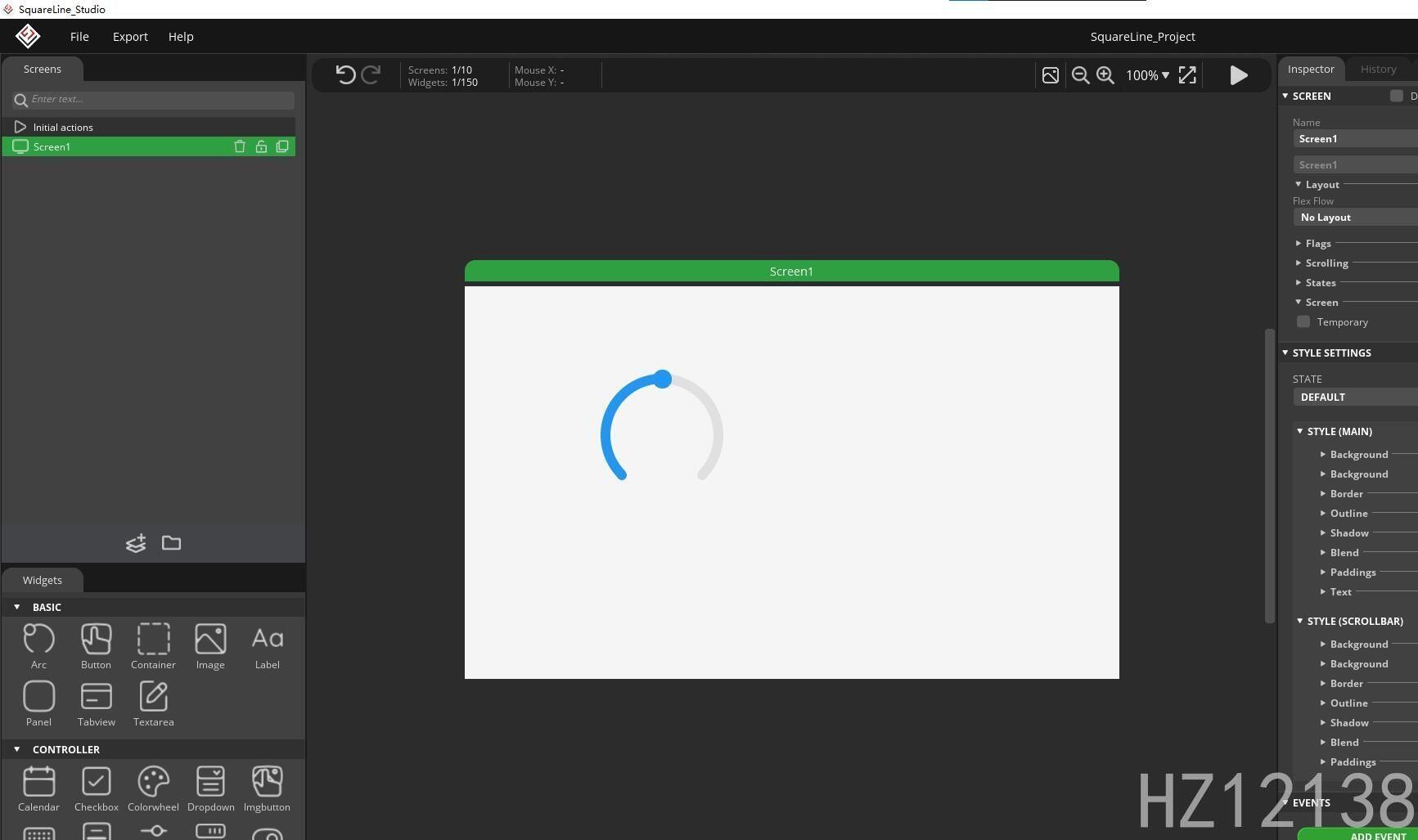The width and height of the screenshot is (1418, 840).
Task: Select Initial actions in screens list
Action: coord(148,127)
